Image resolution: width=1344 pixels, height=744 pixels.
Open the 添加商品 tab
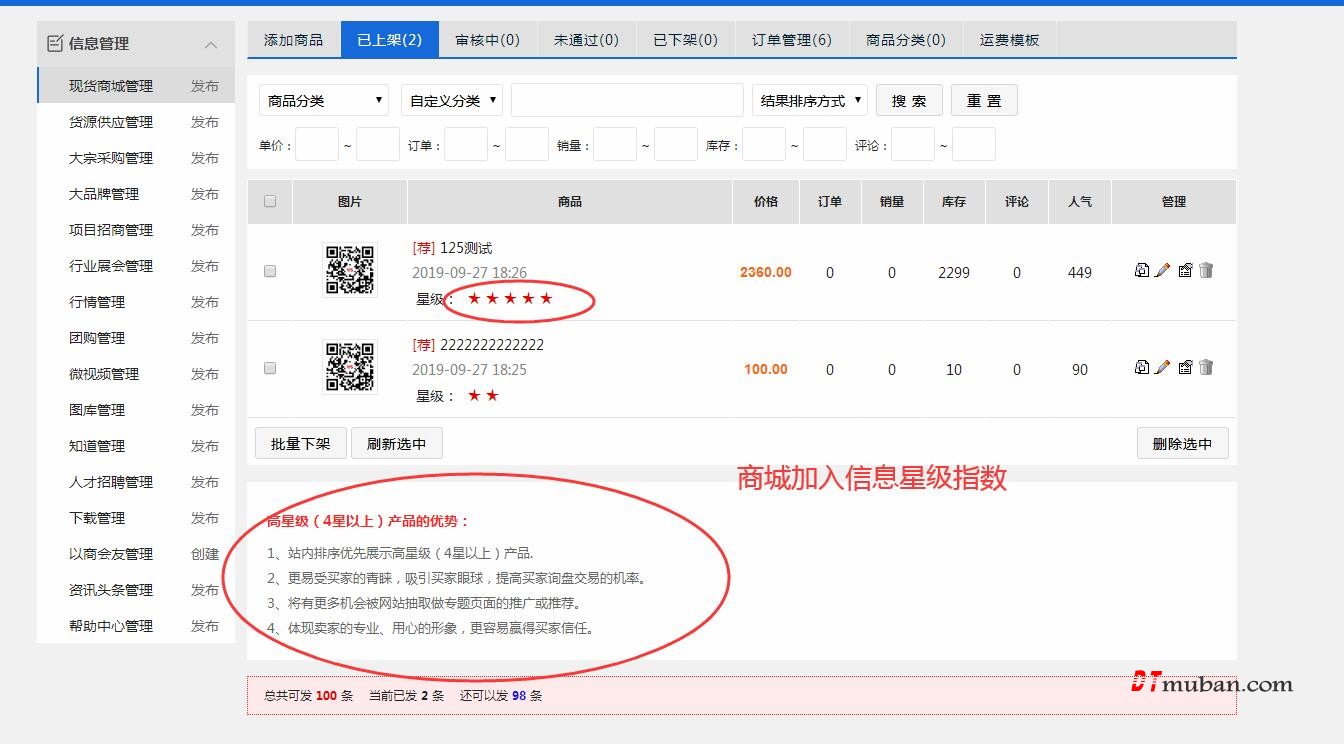pyautogui.click(x=293, y=40)
